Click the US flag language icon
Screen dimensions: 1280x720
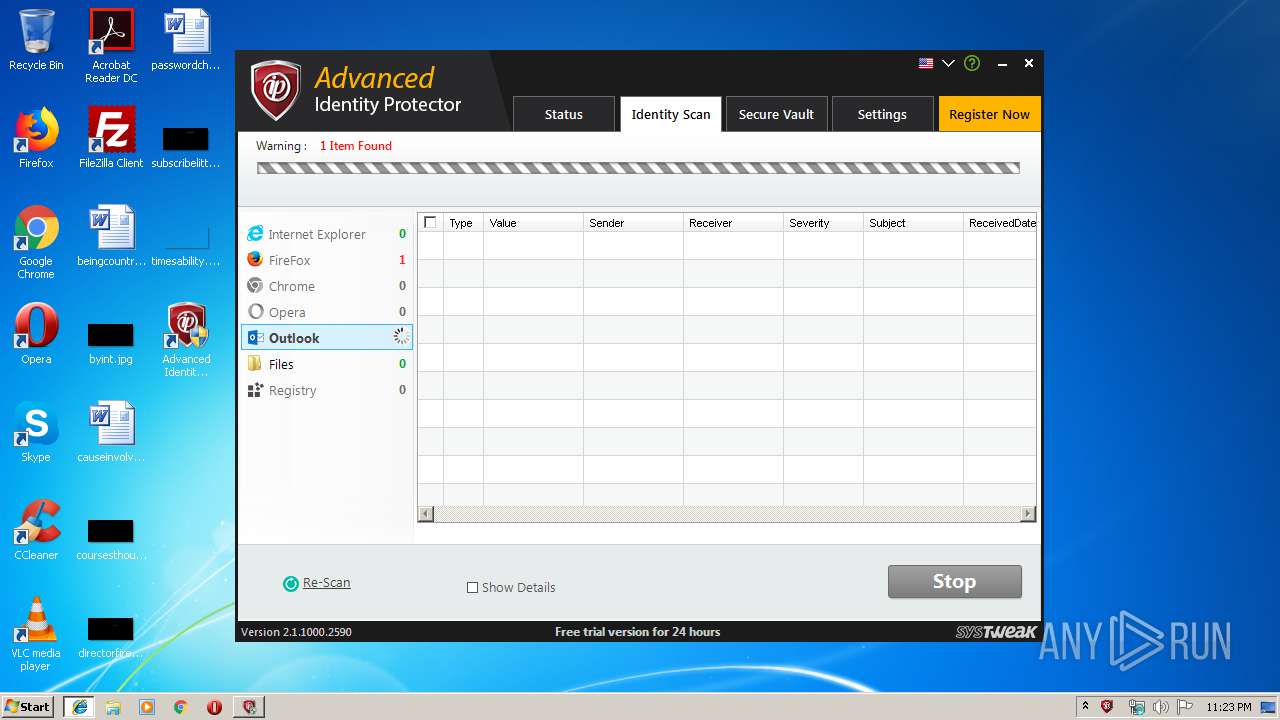pyautogui.click(x=926, y=63)
